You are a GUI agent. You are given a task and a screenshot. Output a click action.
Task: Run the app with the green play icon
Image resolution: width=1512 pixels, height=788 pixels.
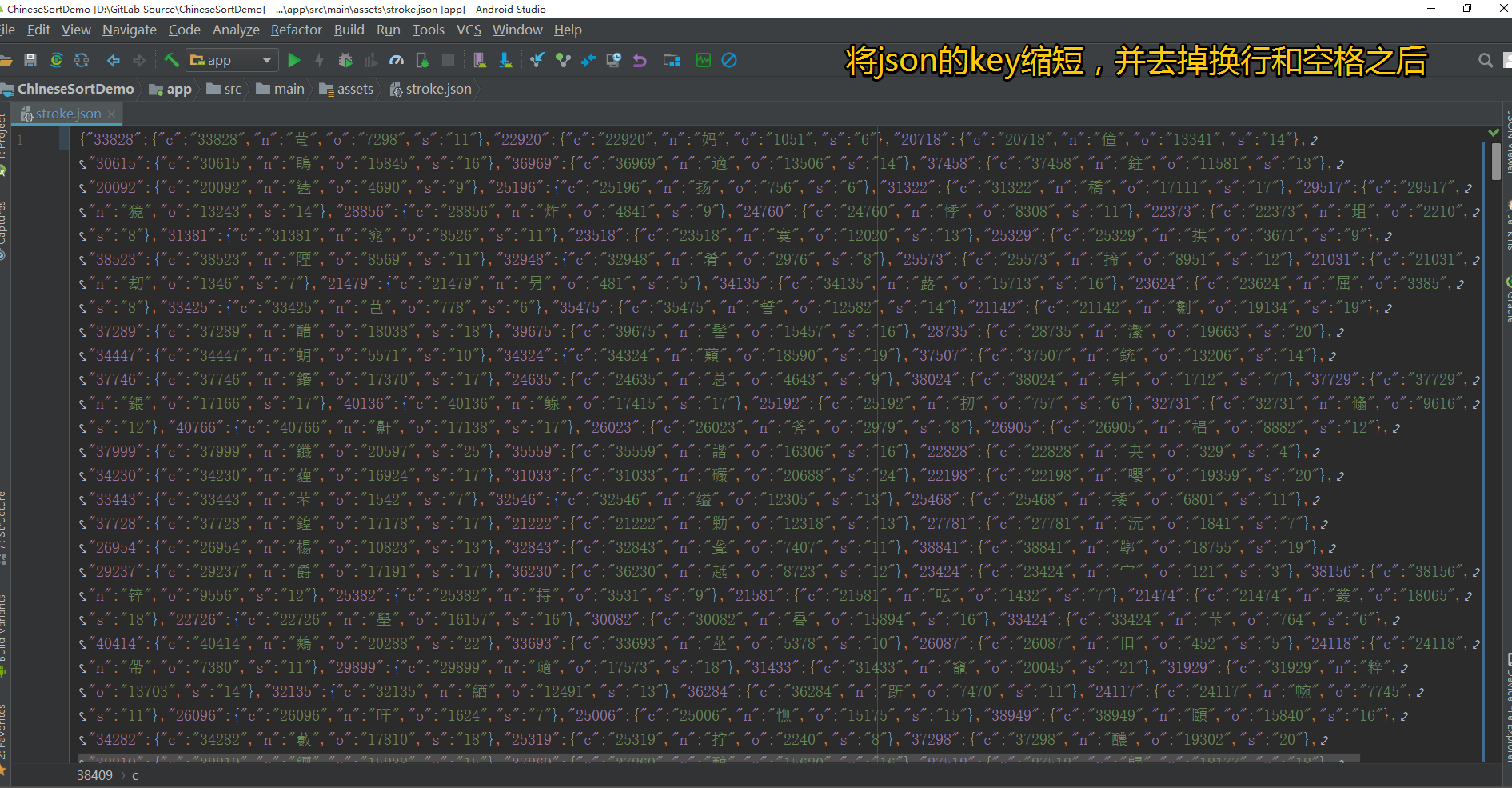[294, 60]
